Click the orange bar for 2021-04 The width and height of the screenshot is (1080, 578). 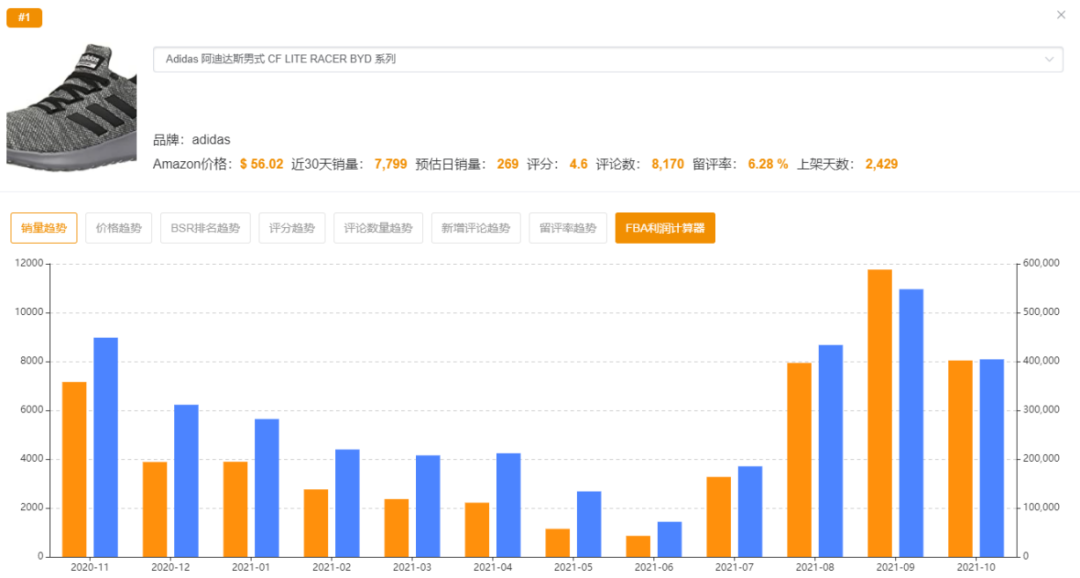tap(477, 530)
